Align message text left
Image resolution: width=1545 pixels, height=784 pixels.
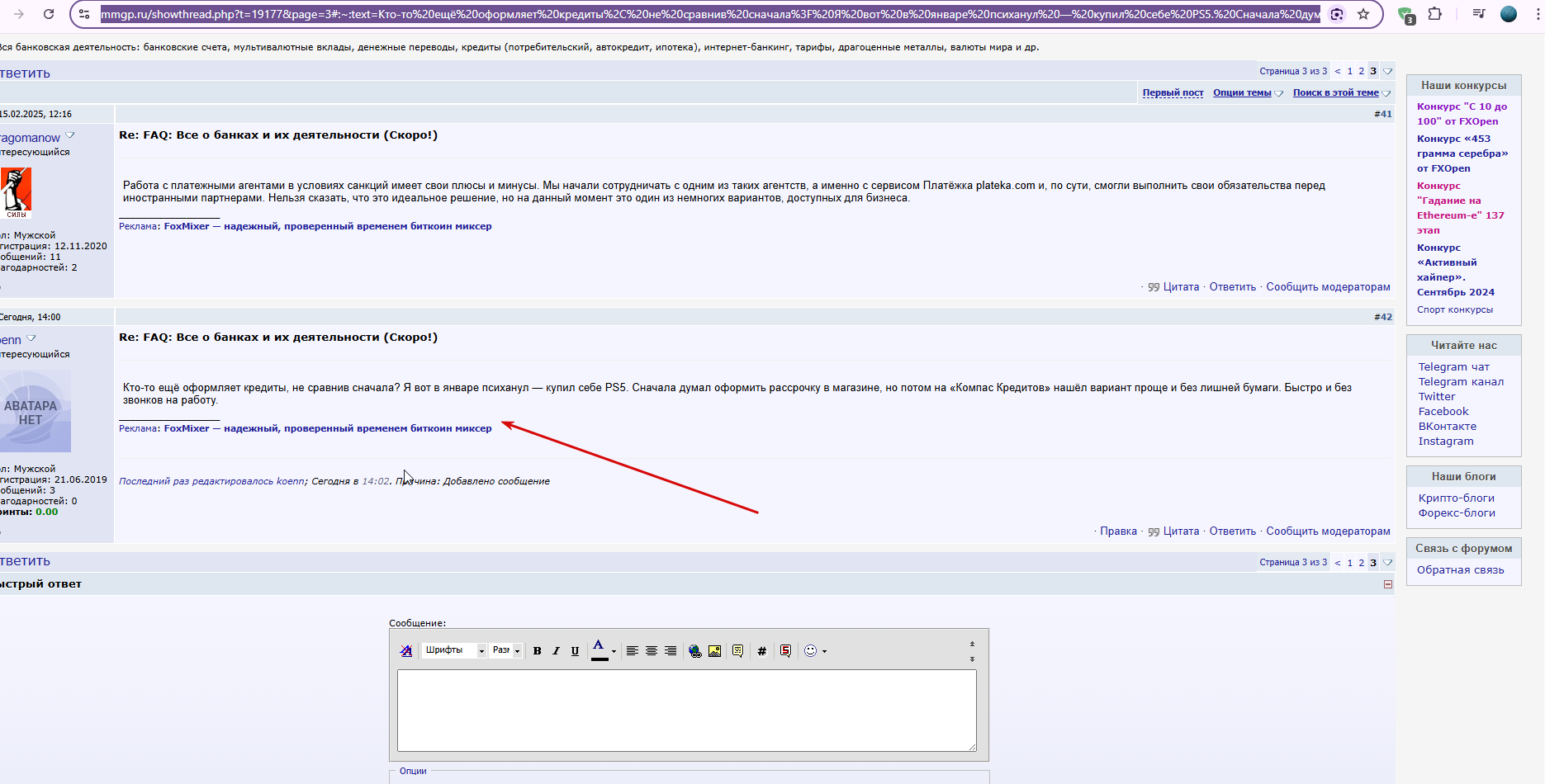(x=633, y=651)
